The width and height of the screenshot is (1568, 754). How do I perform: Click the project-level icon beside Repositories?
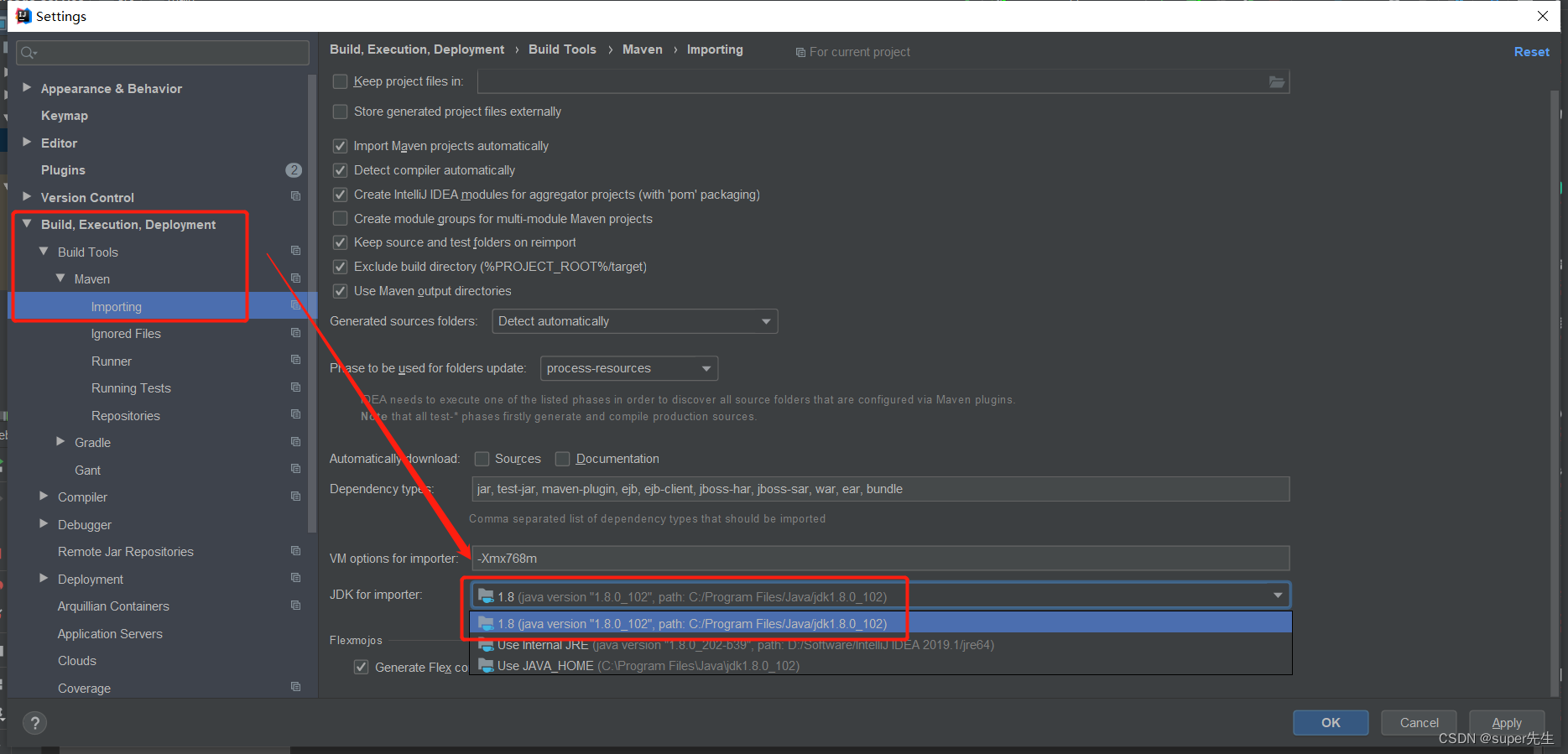pos(295,414)
